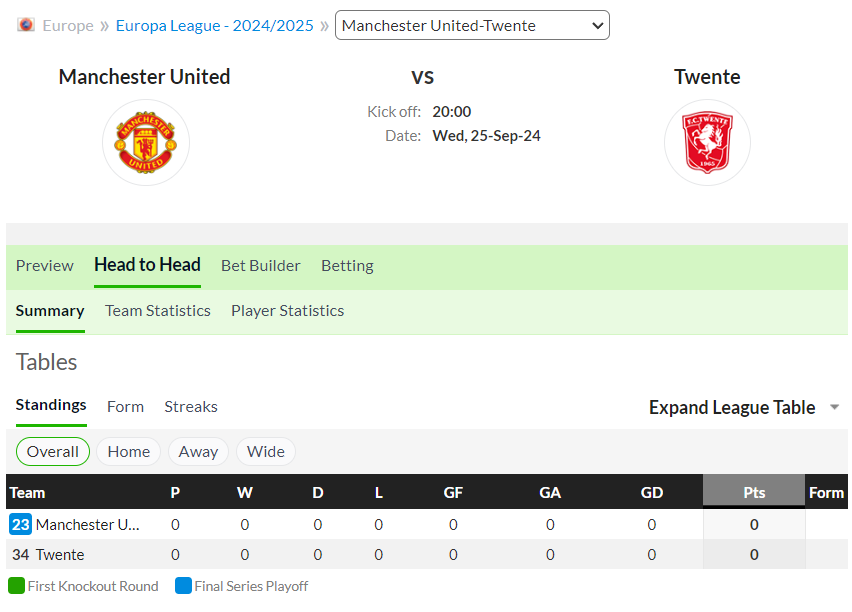The height and width of the screenshot is (612, 852).
Task: Follow the Europa League - 2024/2025 link
Action: pyautogui.click(x=215, y=26)
